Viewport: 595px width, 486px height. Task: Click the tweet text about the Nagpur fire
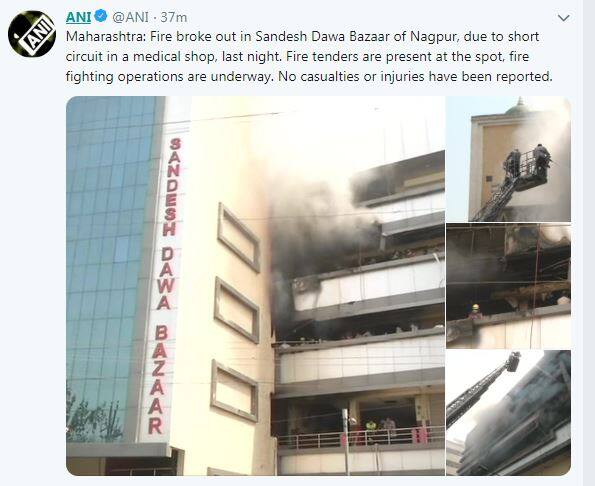point(309,57)
